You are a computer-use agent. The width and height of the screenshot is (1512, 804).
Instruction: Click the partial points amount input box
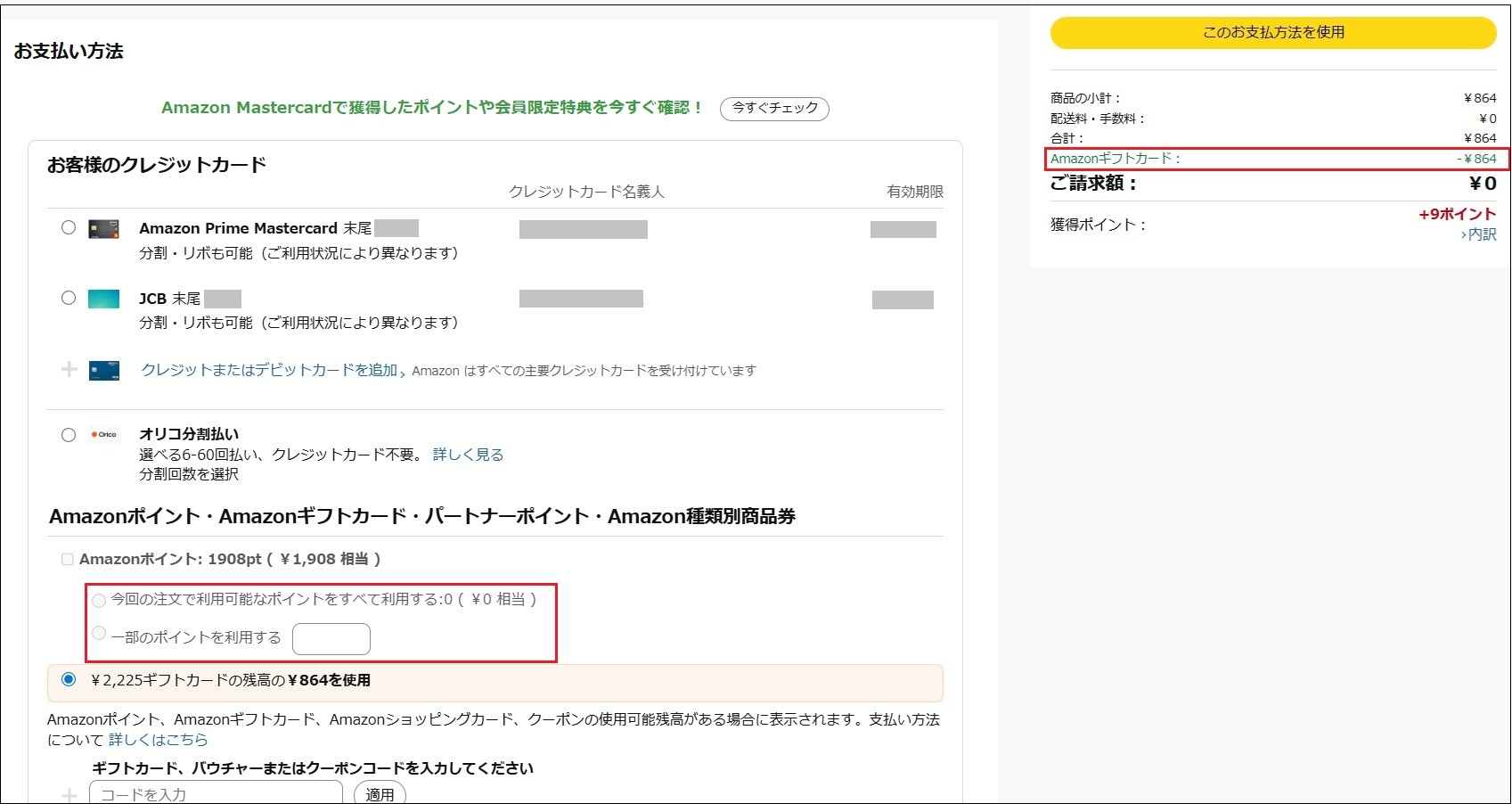coord(331,639)
